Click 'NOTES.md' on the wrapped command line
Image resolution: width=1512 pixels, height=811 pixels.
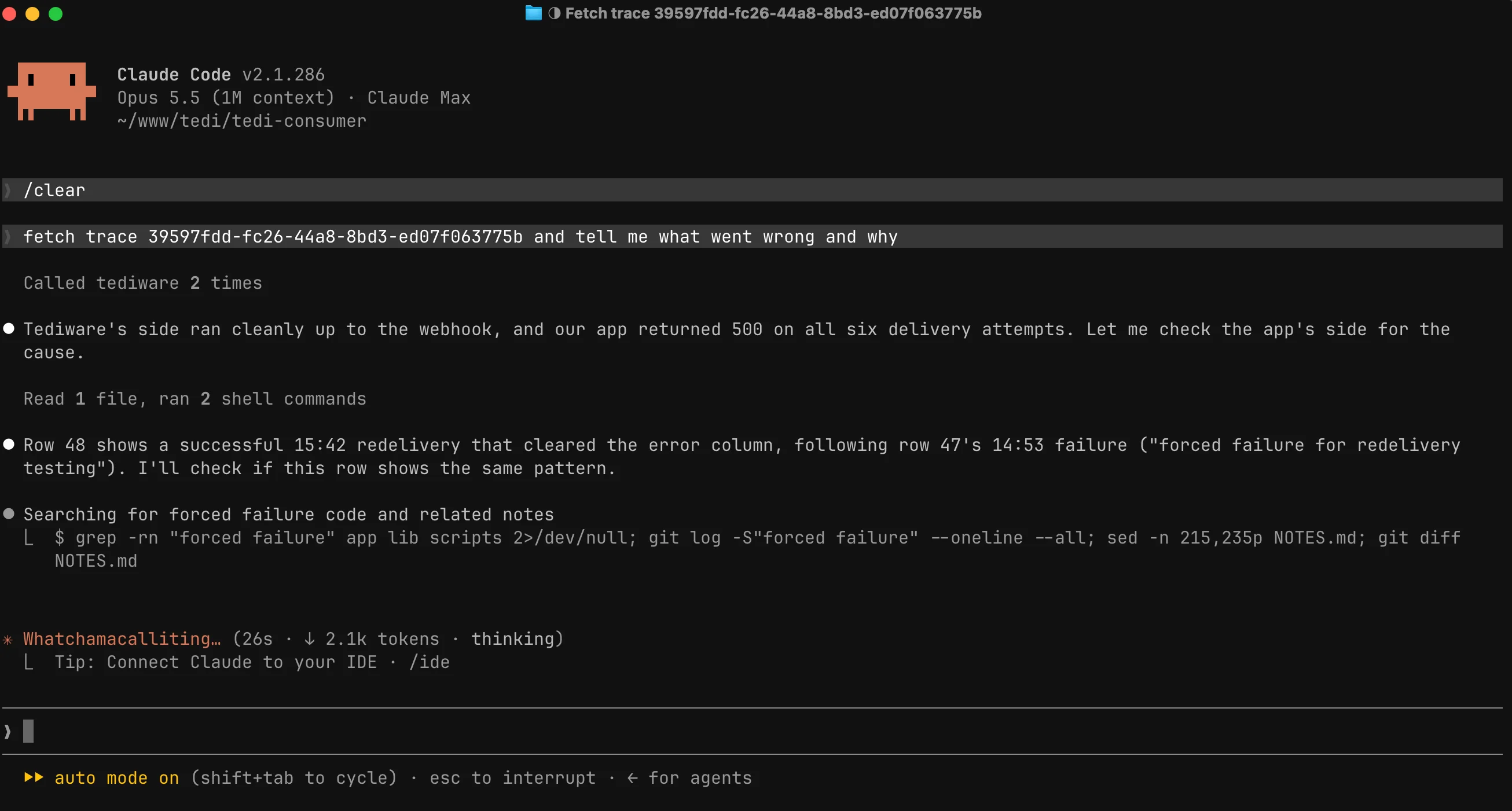(96, 560)
